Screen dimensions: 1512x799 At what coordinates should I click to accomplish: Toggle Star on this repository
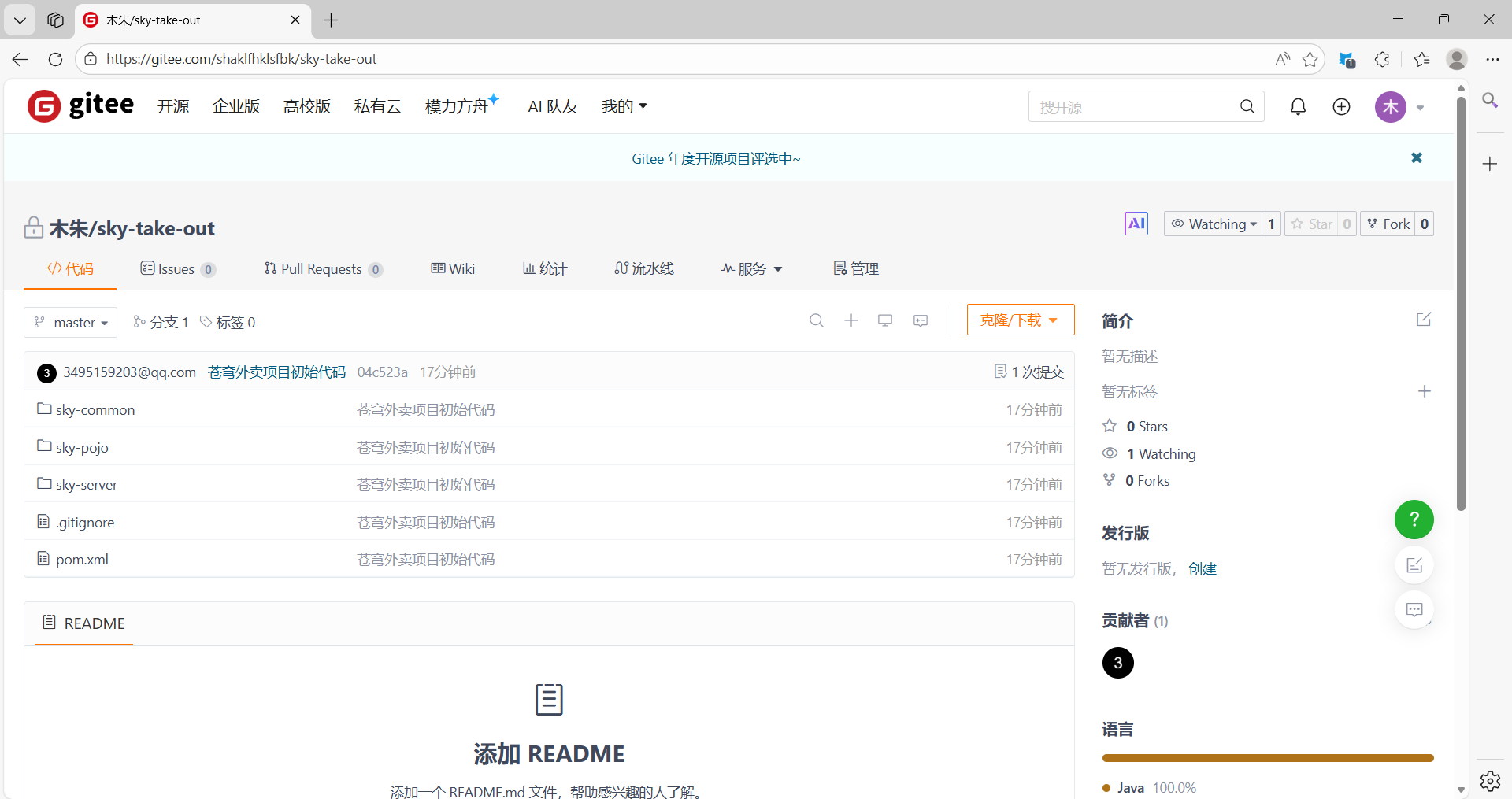pyautogui.click(x=1312, y=224)
